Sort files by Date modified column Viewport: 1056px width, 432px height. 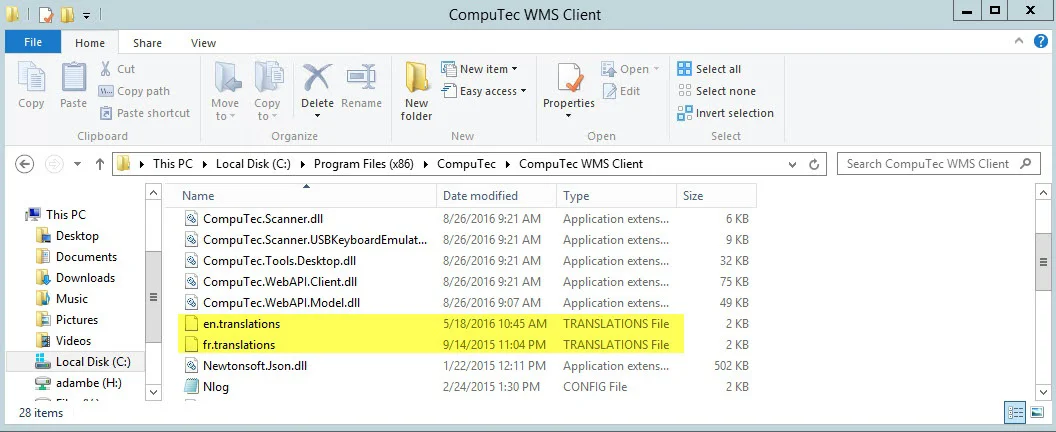pyautogui.click(x=480, y=196)
